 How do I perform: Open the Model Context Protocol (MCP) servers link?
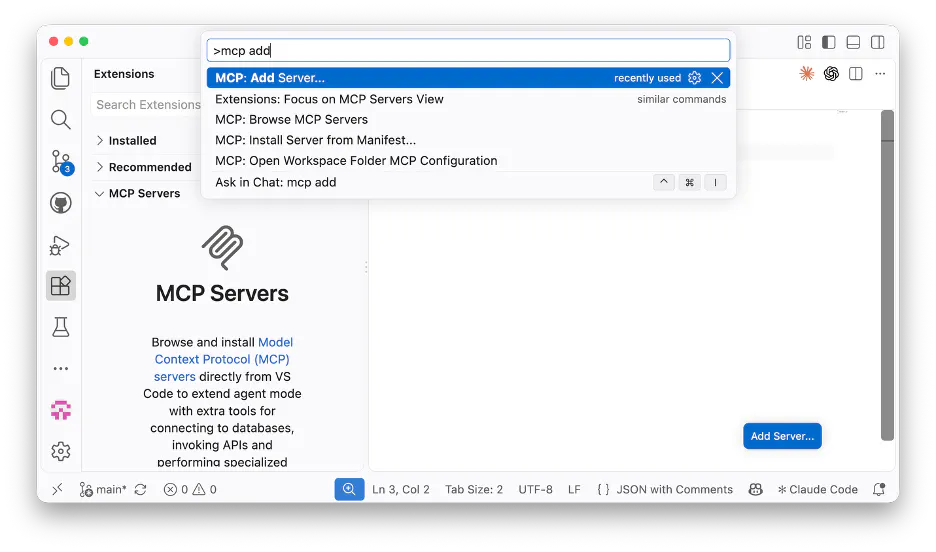(x=222, y=359)
